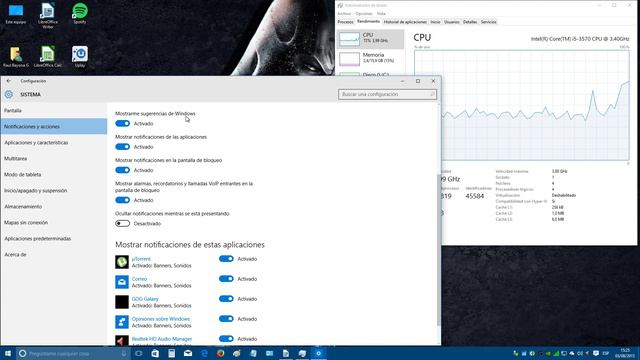Image resolution: width=640 pixels, height=360 pixels.
Task: Open Uplay desktop shortcut
Action: 80,57
